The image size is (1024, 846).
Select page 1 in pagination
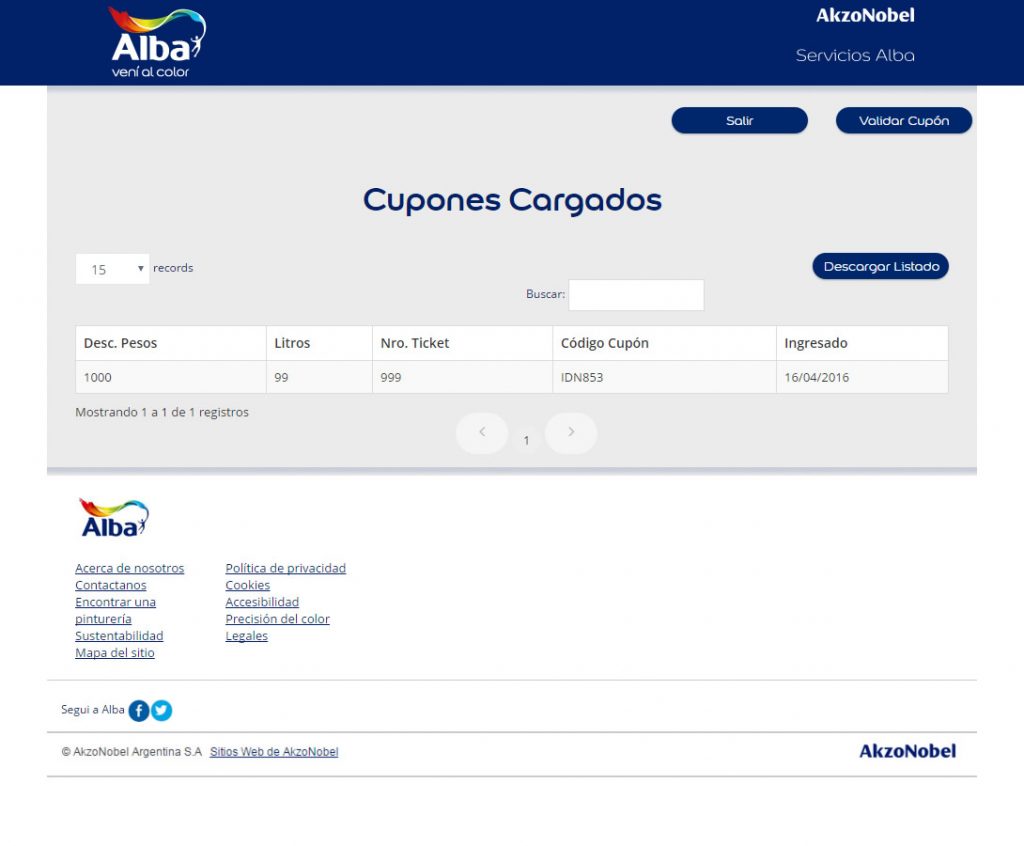click(x=526, y=439)
